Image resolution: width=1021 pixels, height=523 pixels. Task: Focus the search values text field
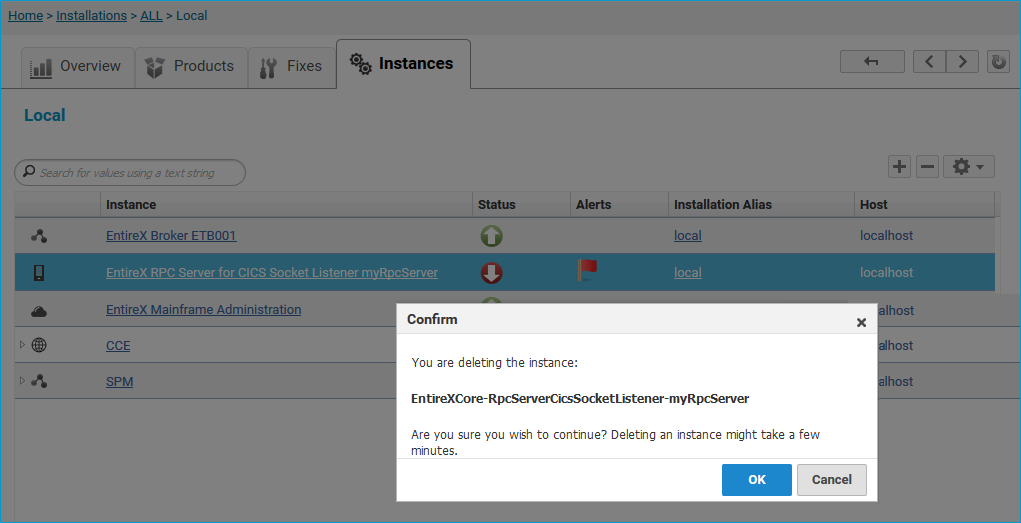coord(130,173)
